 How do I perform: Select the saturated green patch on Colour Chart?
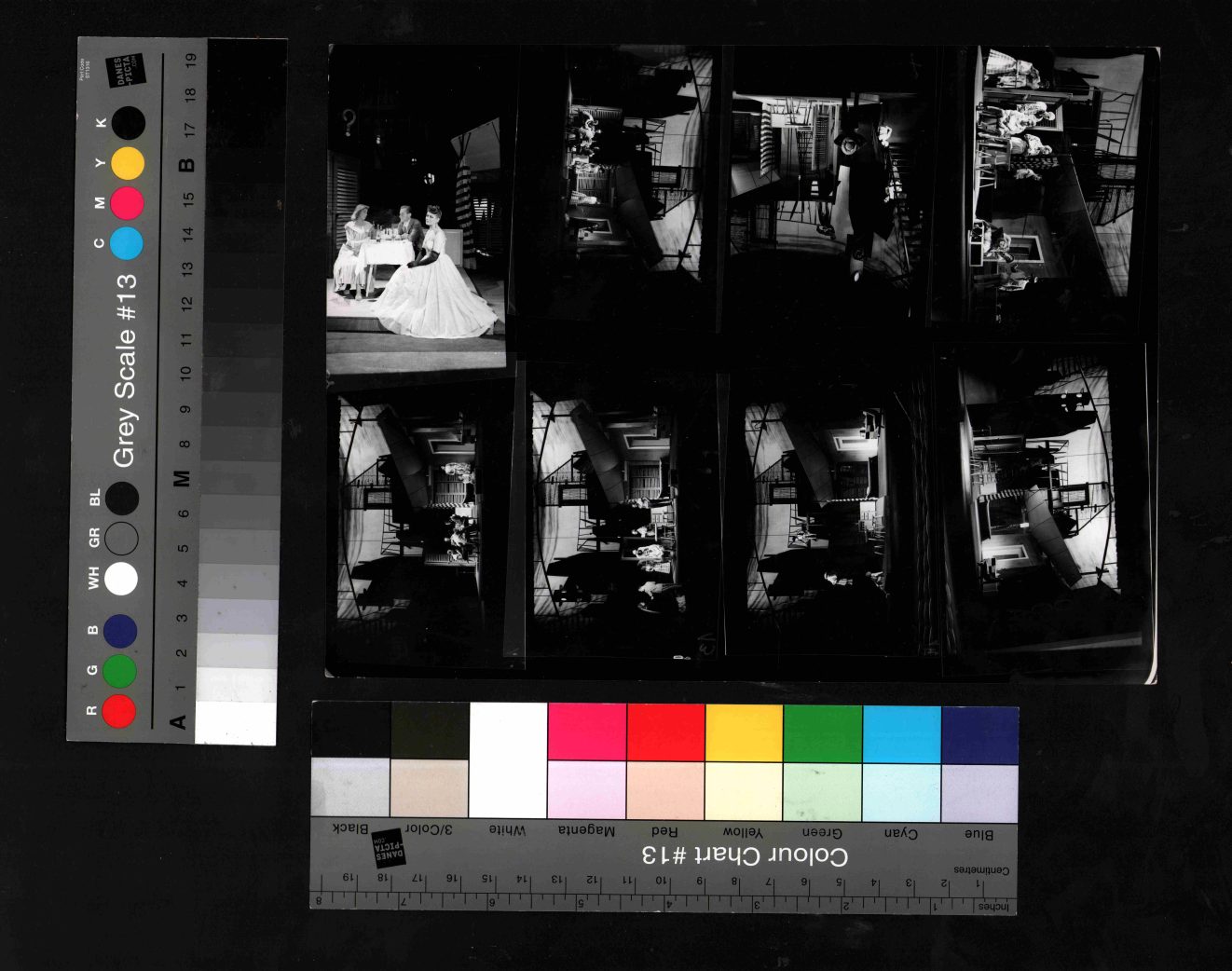coord(822,733)
